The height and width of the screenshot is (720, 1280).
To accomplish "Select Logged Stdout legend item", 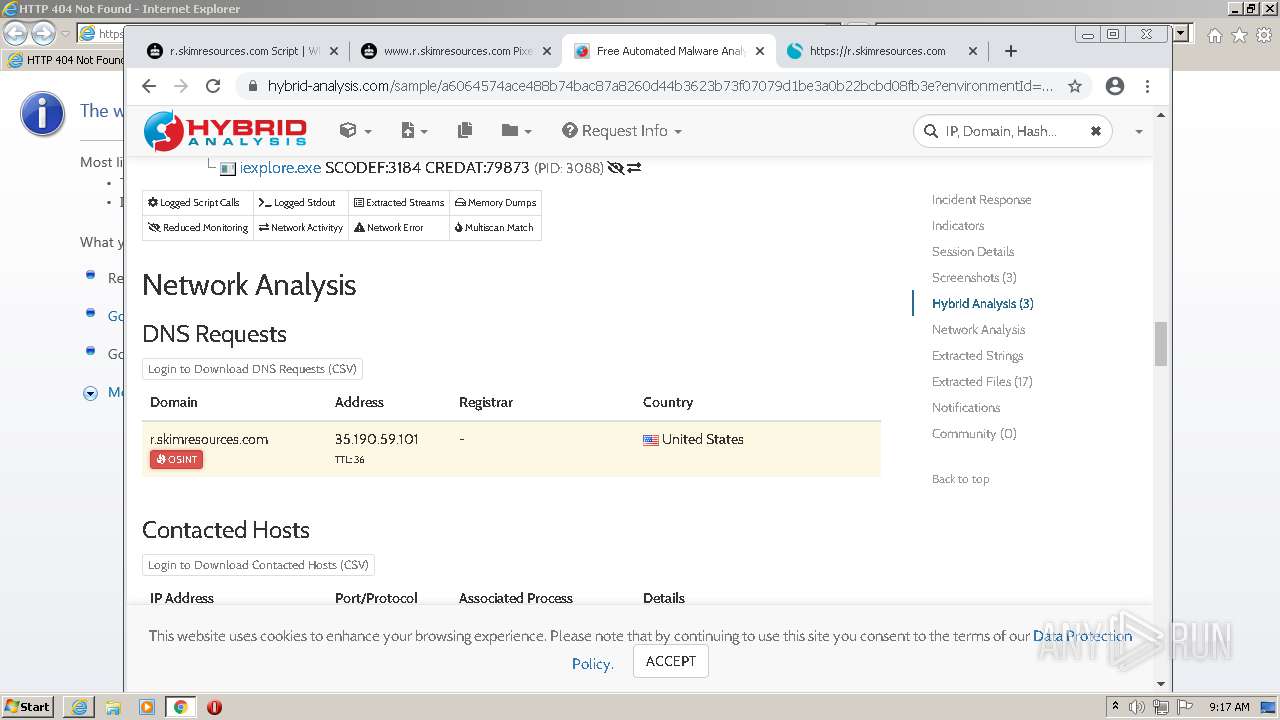I will pos(300,203).
